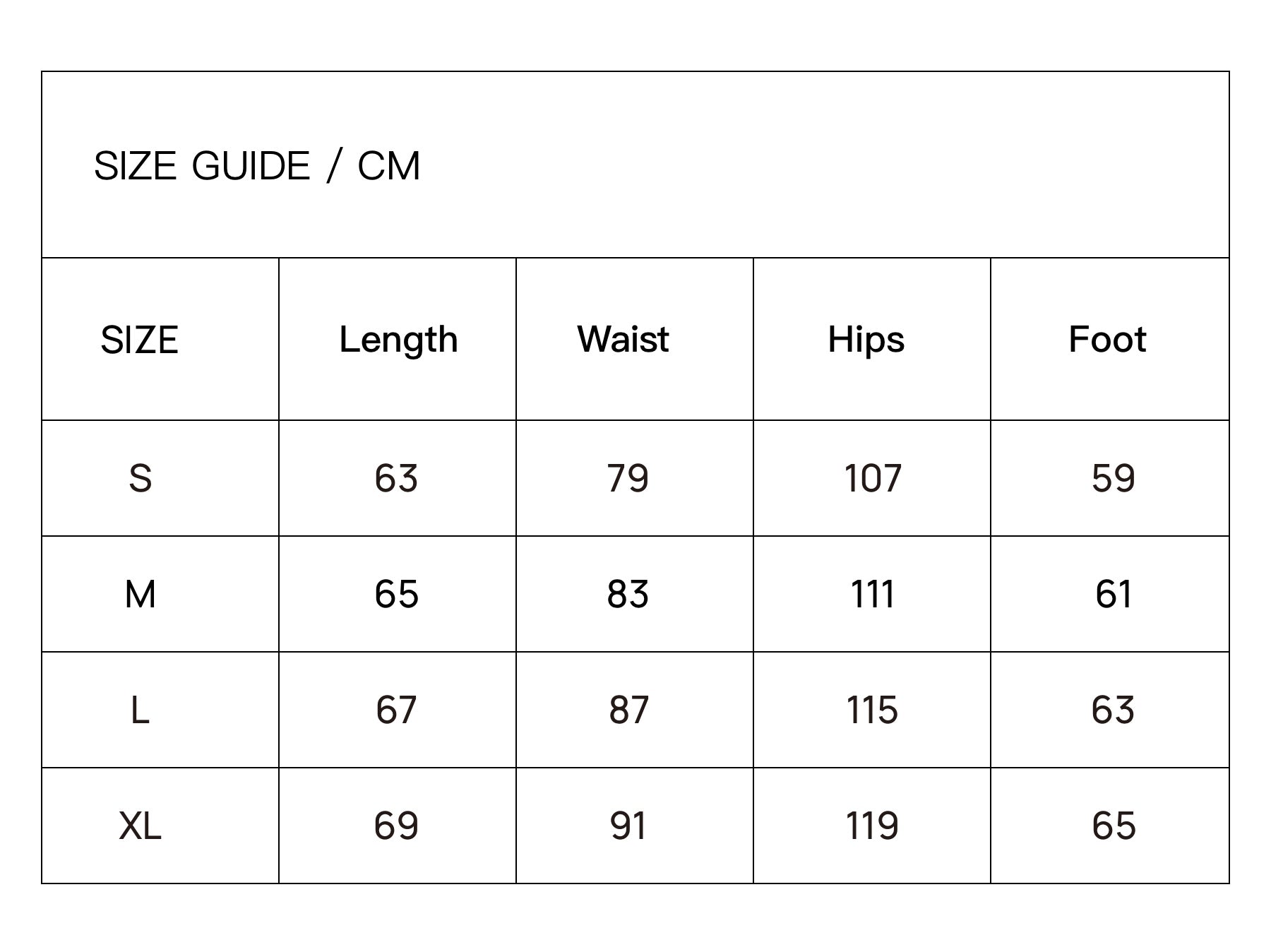Image resolution: width=1271 pixels, height=952 pixels.
Task: Click foot value 59 for size S
Action: (1114, 478)
